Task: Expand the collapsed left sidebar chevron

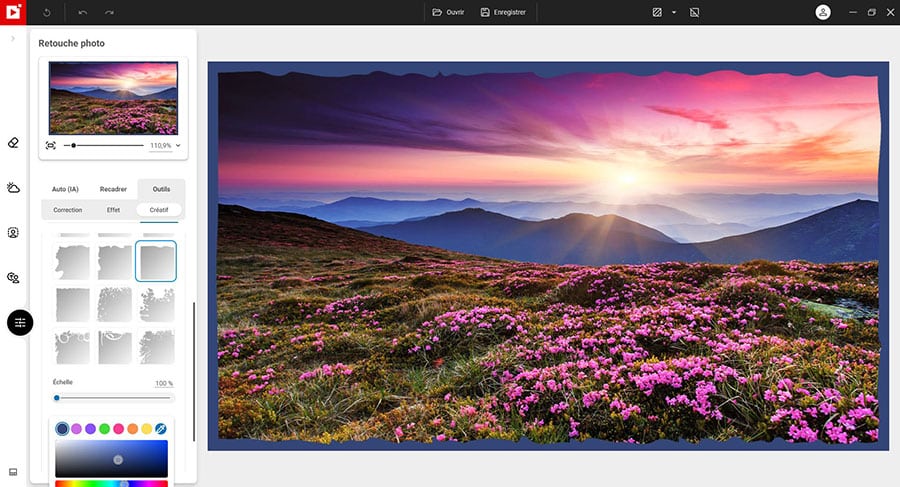Action: tap(12, 39)
